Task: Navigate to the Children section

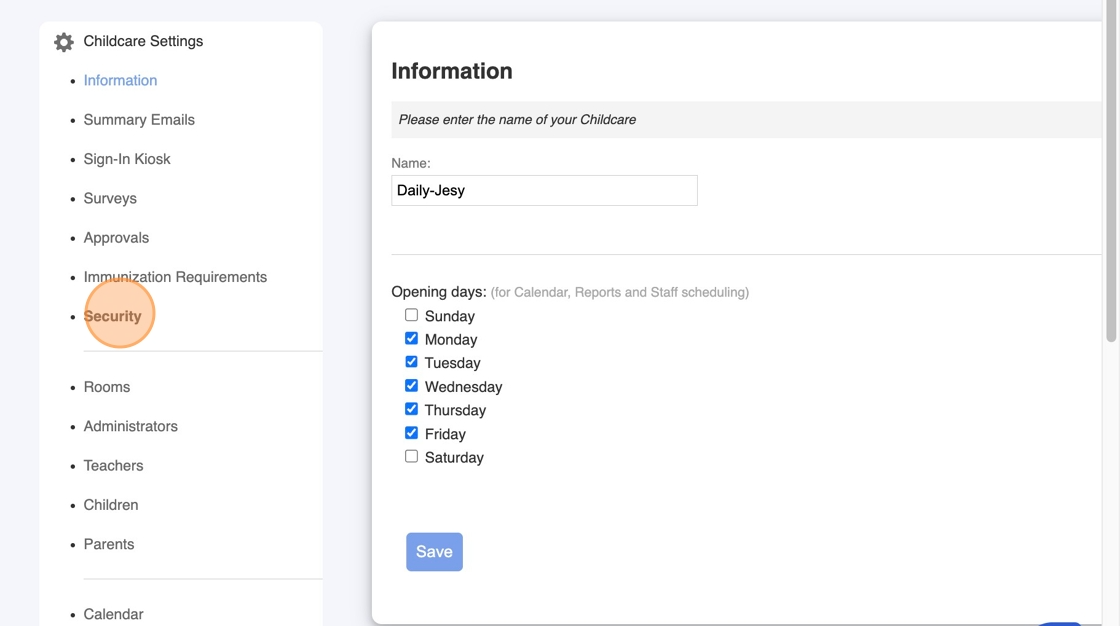Action: (111, 505)
